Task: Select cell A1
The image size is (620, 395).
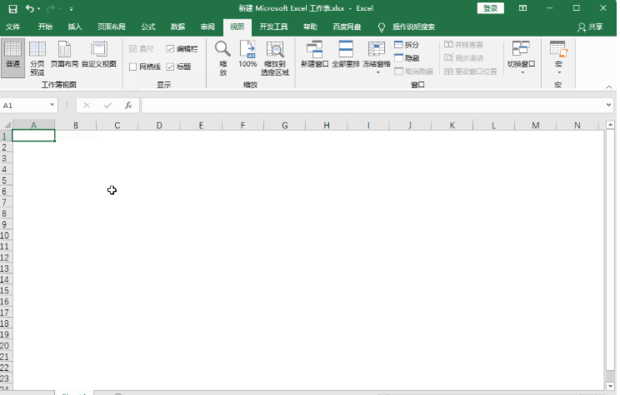Action: (34, 136)
